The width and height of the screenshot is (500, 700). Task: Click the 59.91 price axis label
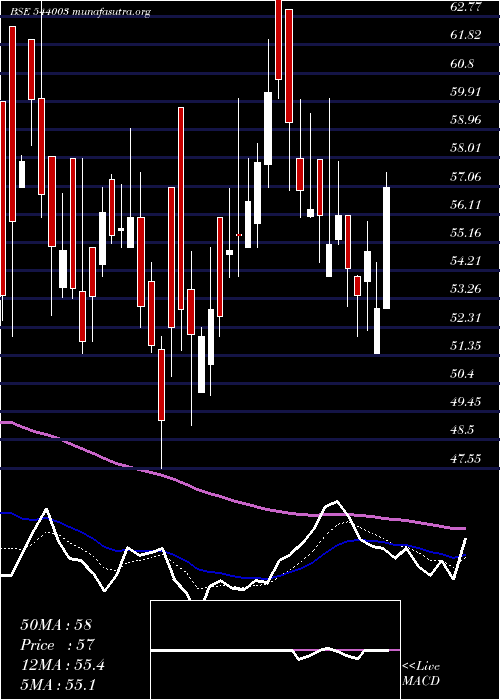466,92
